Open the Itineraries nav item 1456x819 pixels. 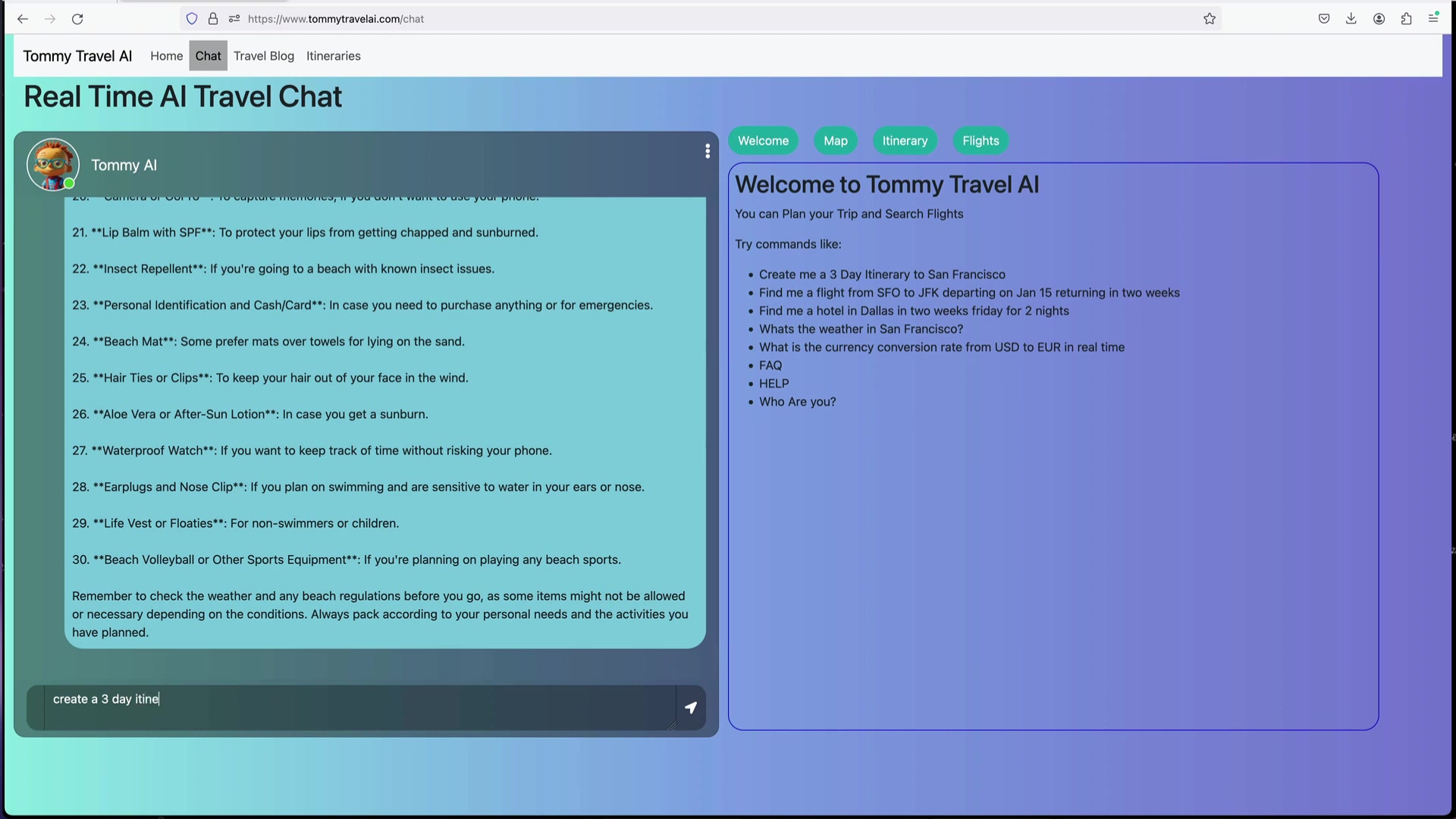pos(334,56)
